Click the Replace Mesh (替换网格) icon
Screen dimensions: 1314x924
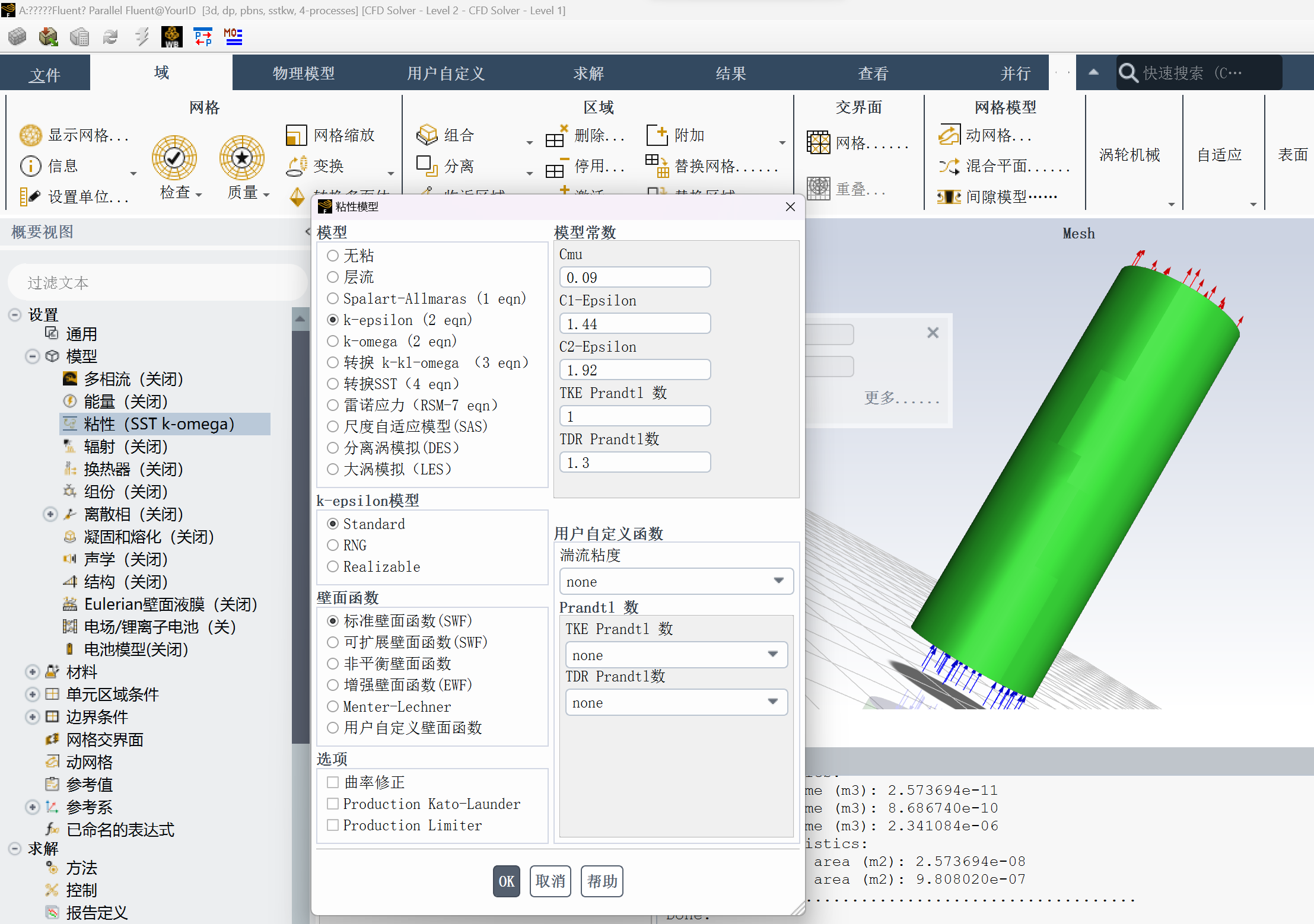pos(657,166)
